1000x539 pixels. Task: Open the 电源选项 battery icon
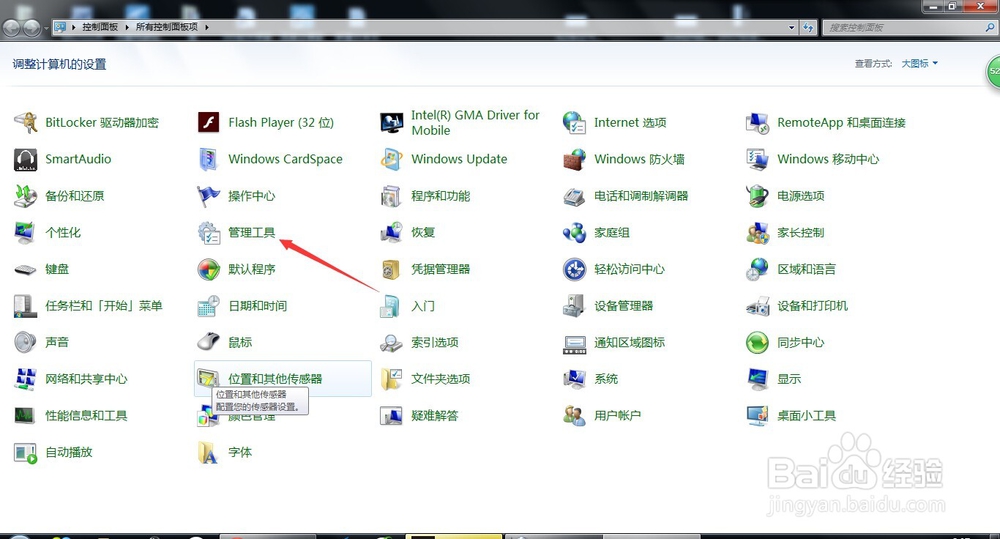pos(758,196)
